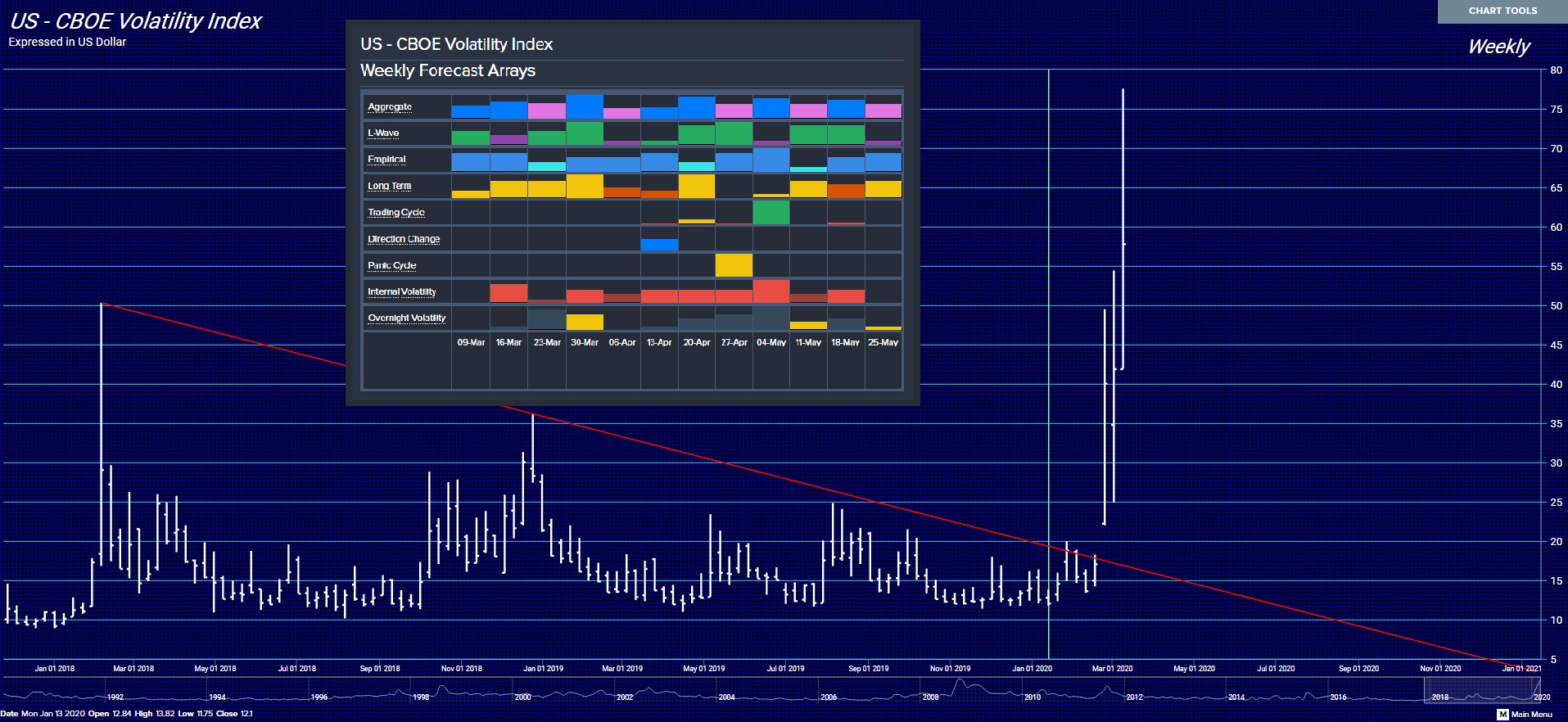Click the 18-May column date label
Viewport: 1568px width, 722px height.
click(x=846, y=342)
